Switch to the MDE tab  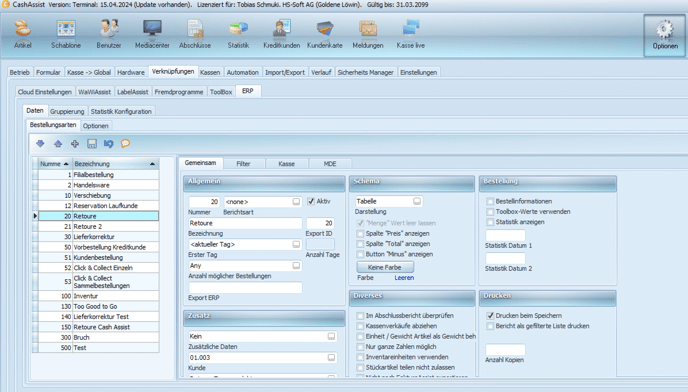(x=330, y=164)
